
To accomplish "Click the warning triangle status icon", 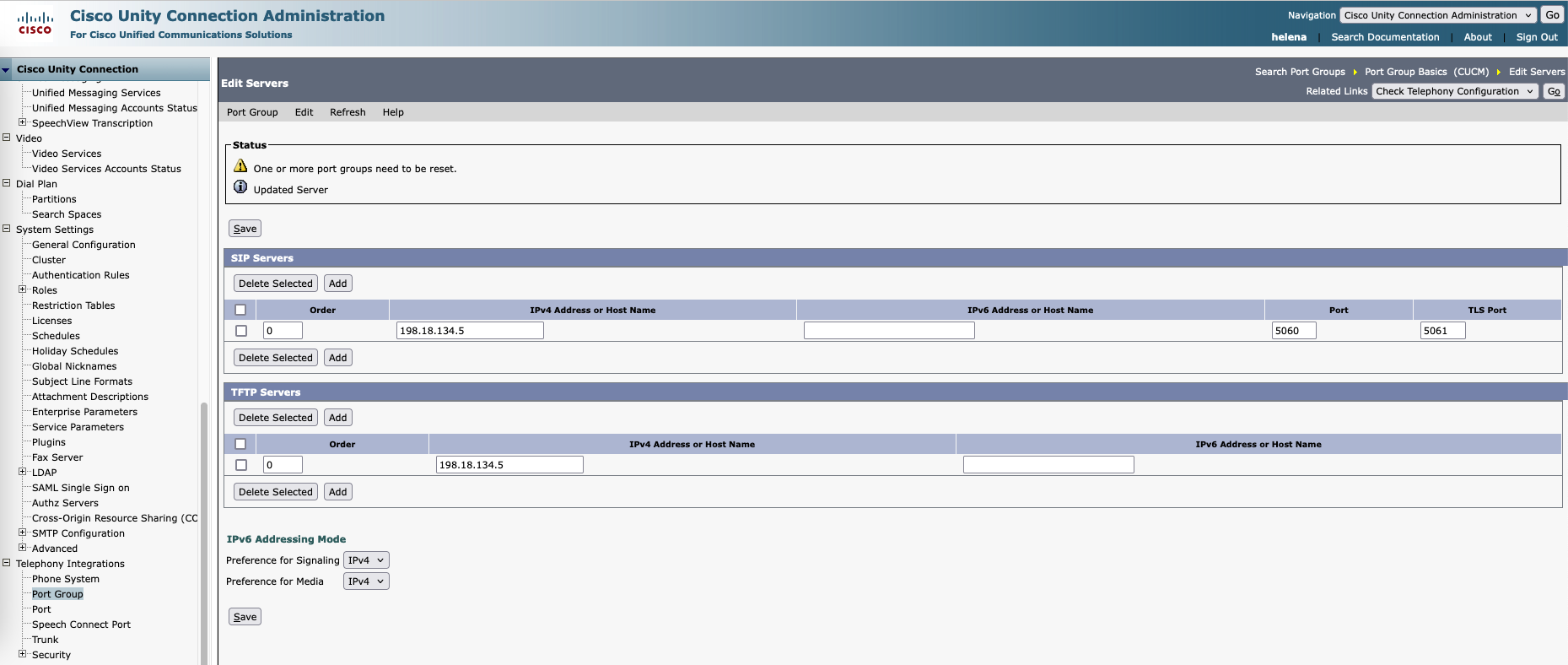I will (240, 166).
